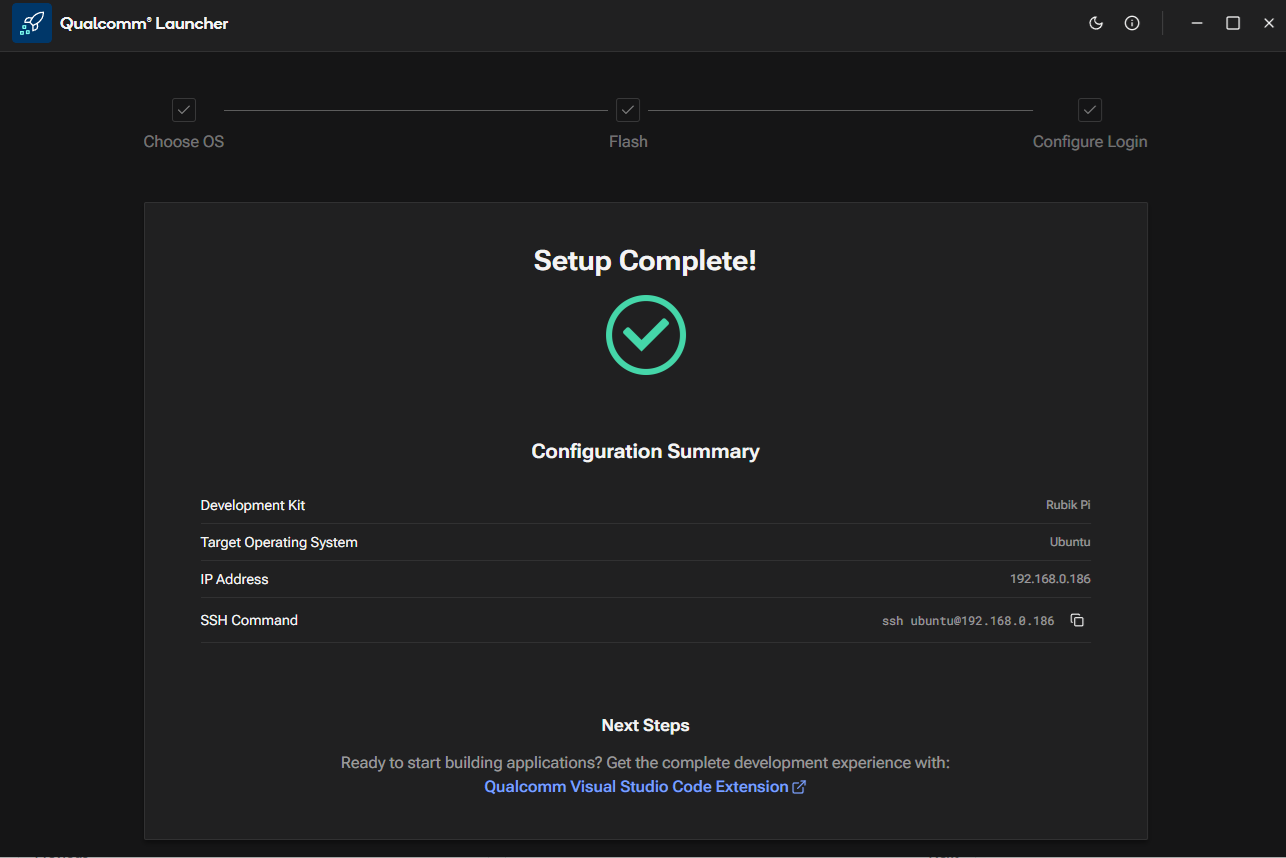Click the Configure Login step checkbox
1286x858 pixels.
pyautogui.click(x=1090, y=110)
